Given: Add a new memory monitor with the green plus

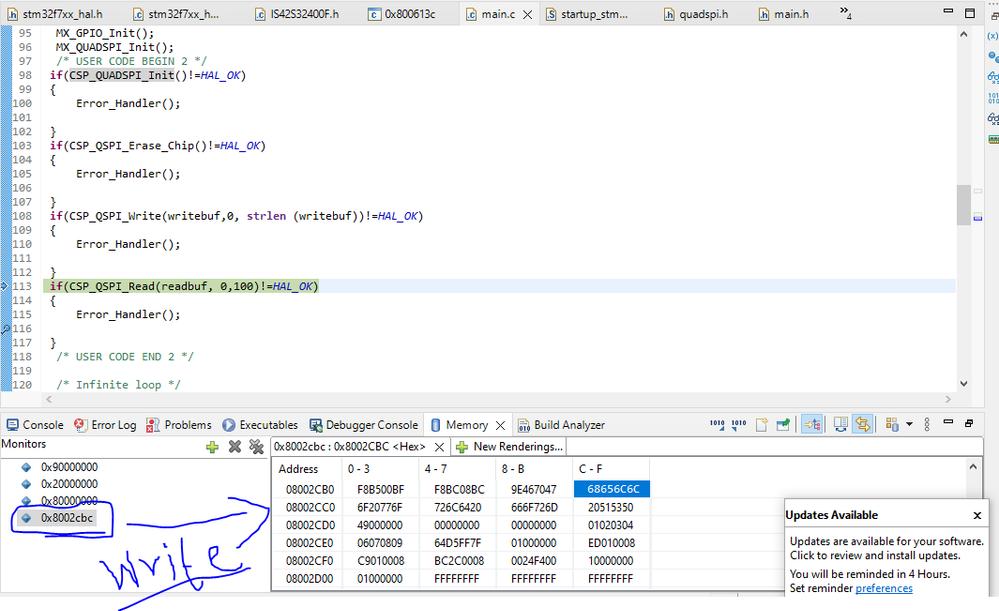Looking at the screenshot, I should (x=212, y=447).
